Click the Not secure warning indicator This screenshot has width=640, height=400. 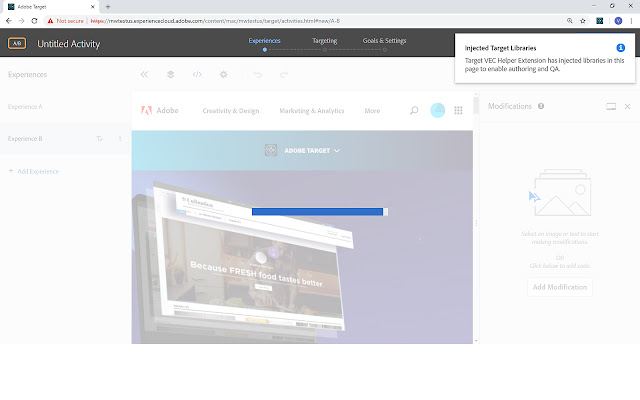tap(65, 21)
